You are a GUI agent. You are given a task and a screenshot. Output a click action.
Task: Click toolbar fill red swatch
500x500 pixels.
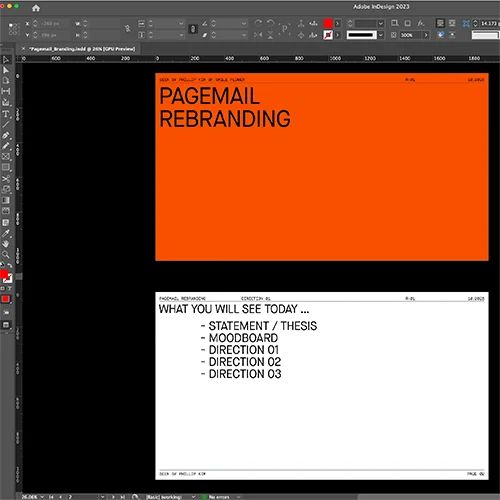[4, 274]
